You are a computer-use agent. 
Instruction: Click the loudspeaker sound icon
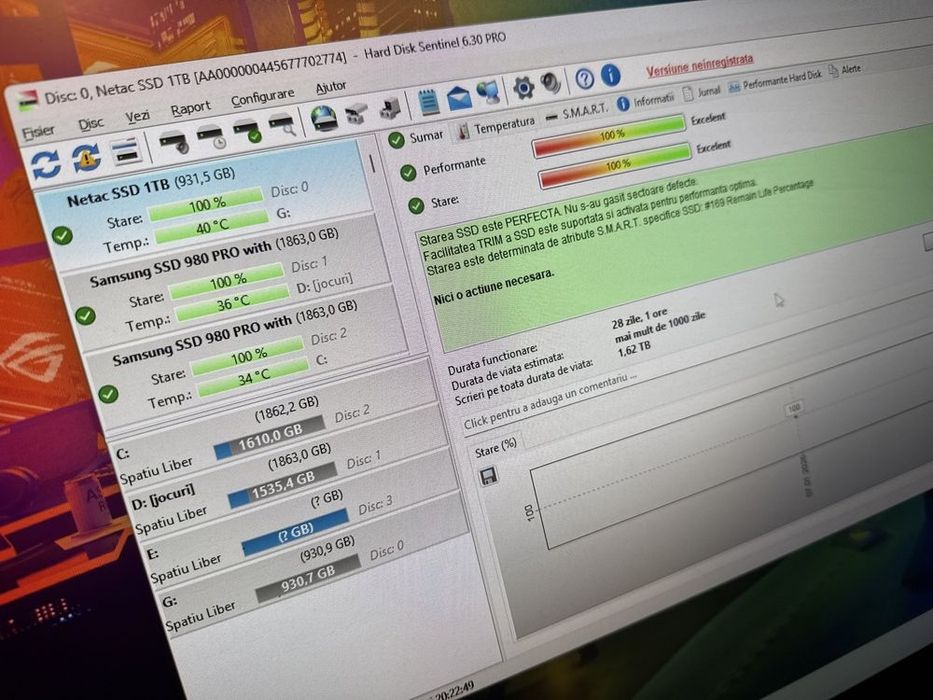(551, 83)
